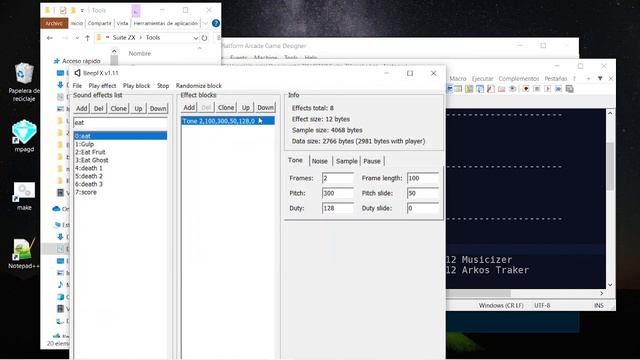Move selected sound effect down
Image resolution: width=640 pixels, height=360 pixels.
[158, 108]
